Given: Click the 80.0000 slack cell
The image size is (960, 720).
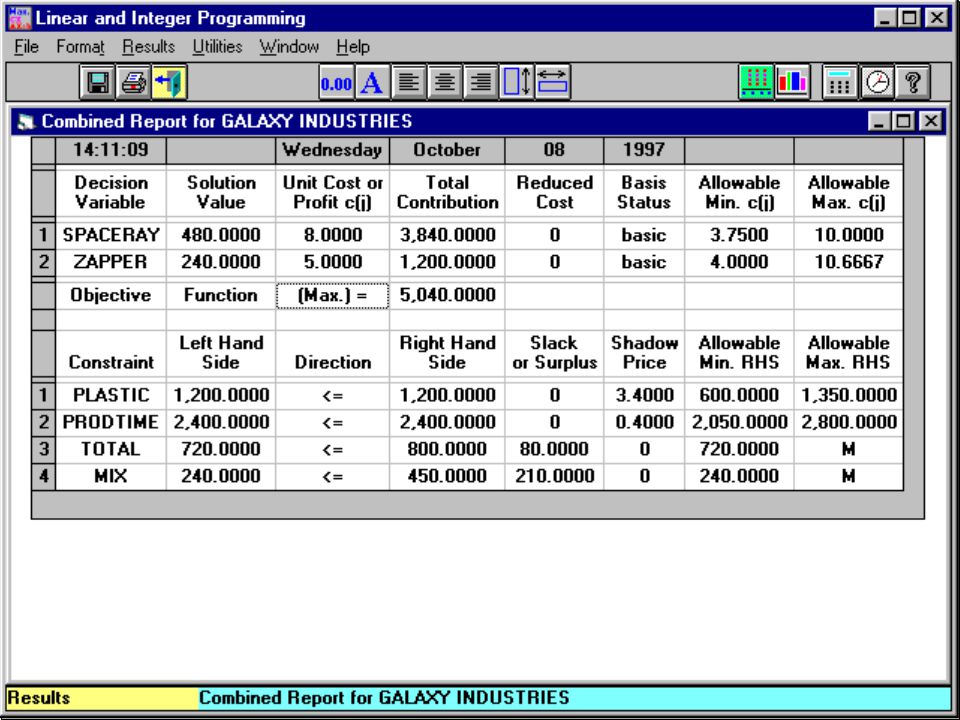Looking at the screenshot, I should [554, 449].
